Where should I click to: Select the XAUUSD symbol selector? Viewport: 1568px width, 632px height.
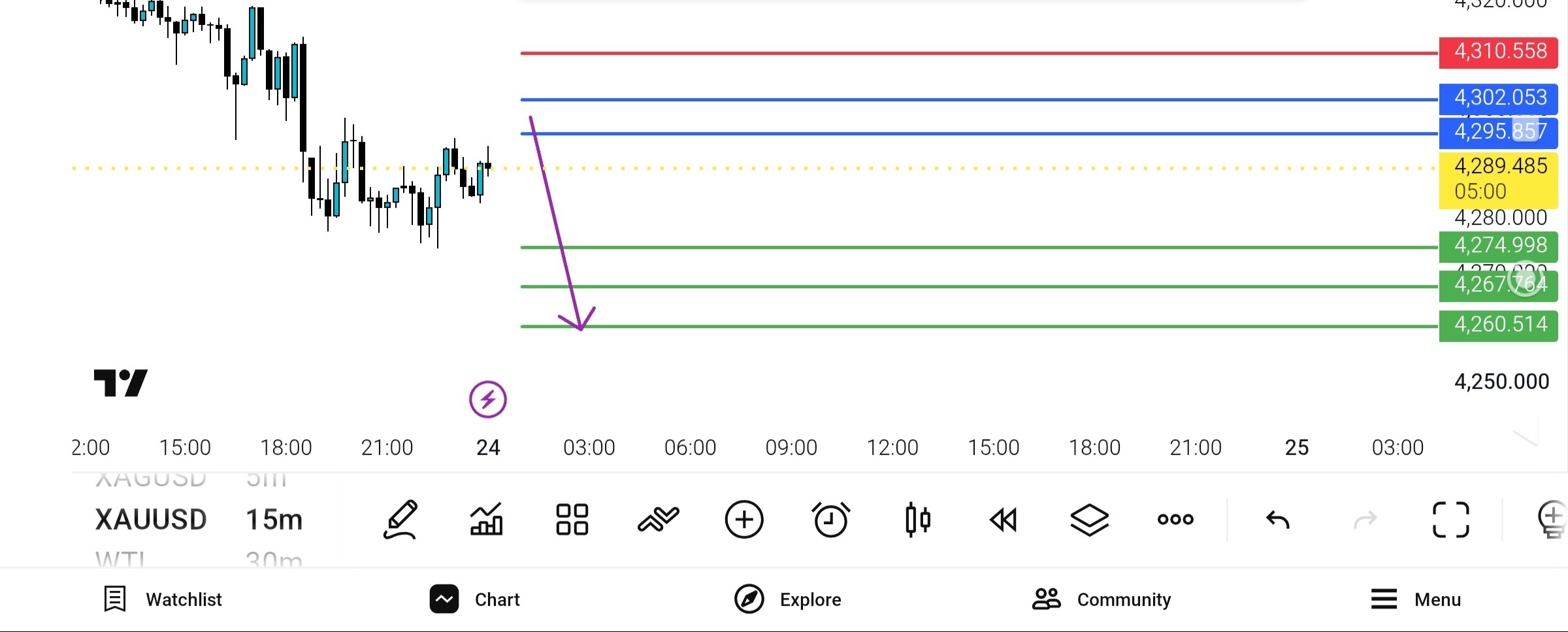click(151, 520)
